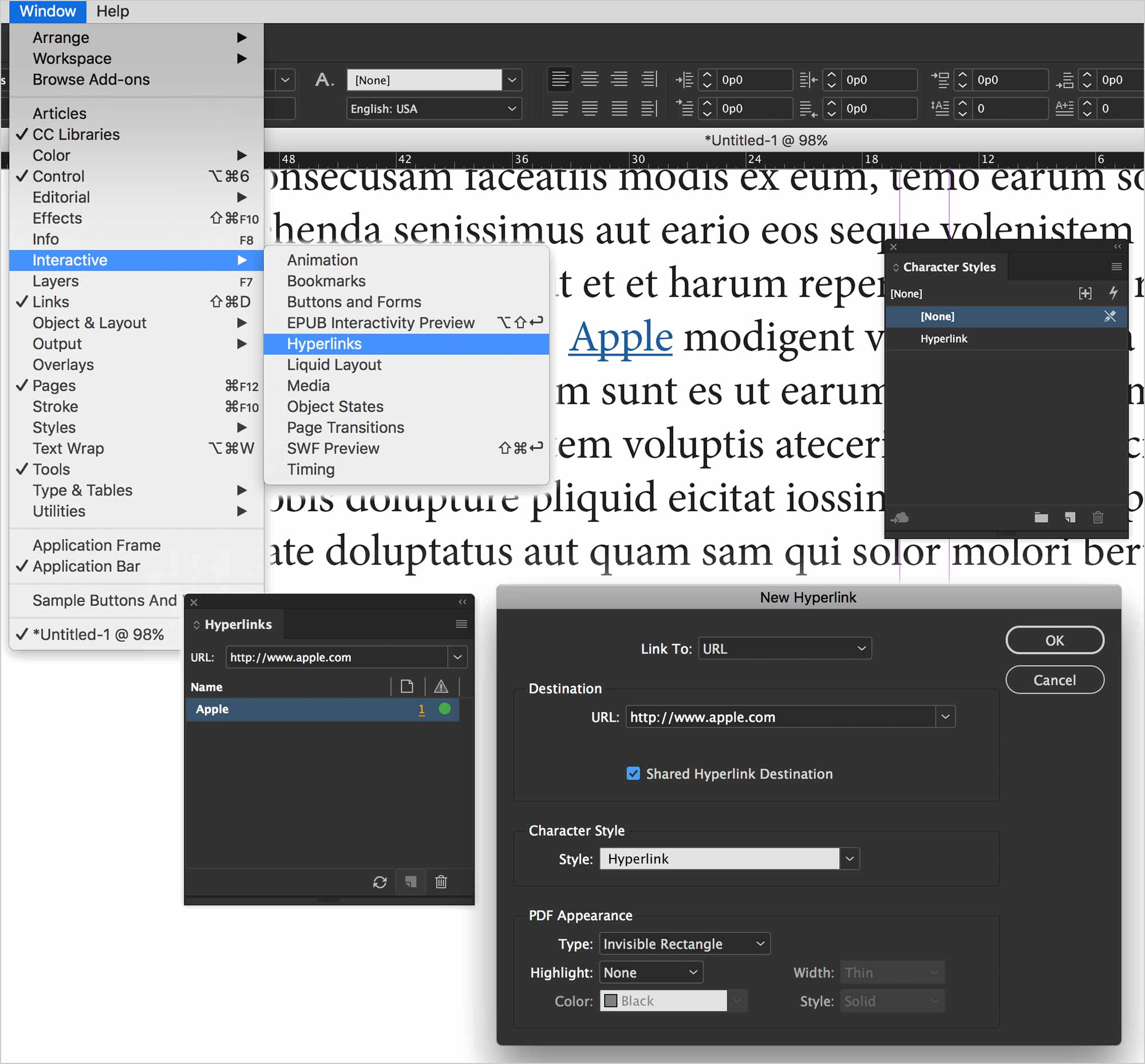Click the refresh/update hyperlinks icon
1145x1064 pixels.
pos(380,881)
